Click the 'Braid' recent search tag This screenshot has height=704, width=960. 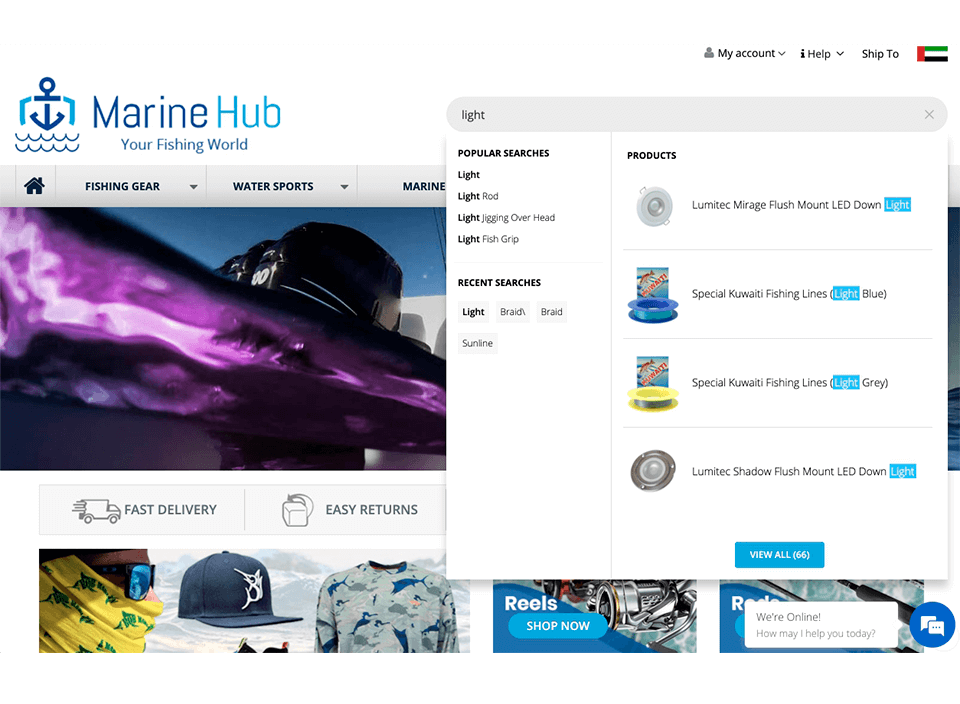pos(551,312)
